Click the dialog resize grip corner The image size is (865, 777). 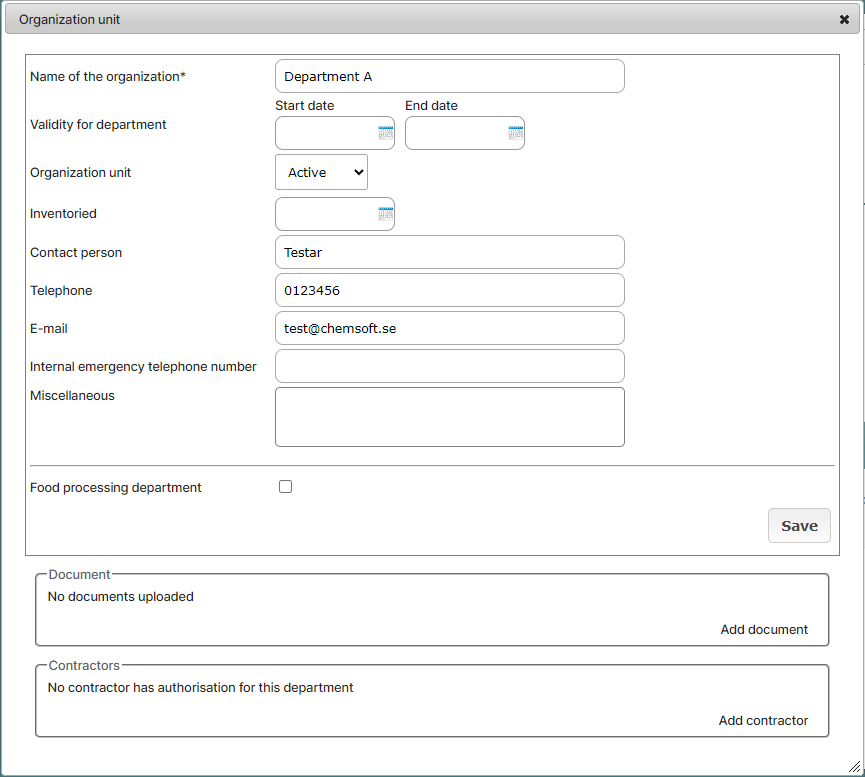pos(855,767)
